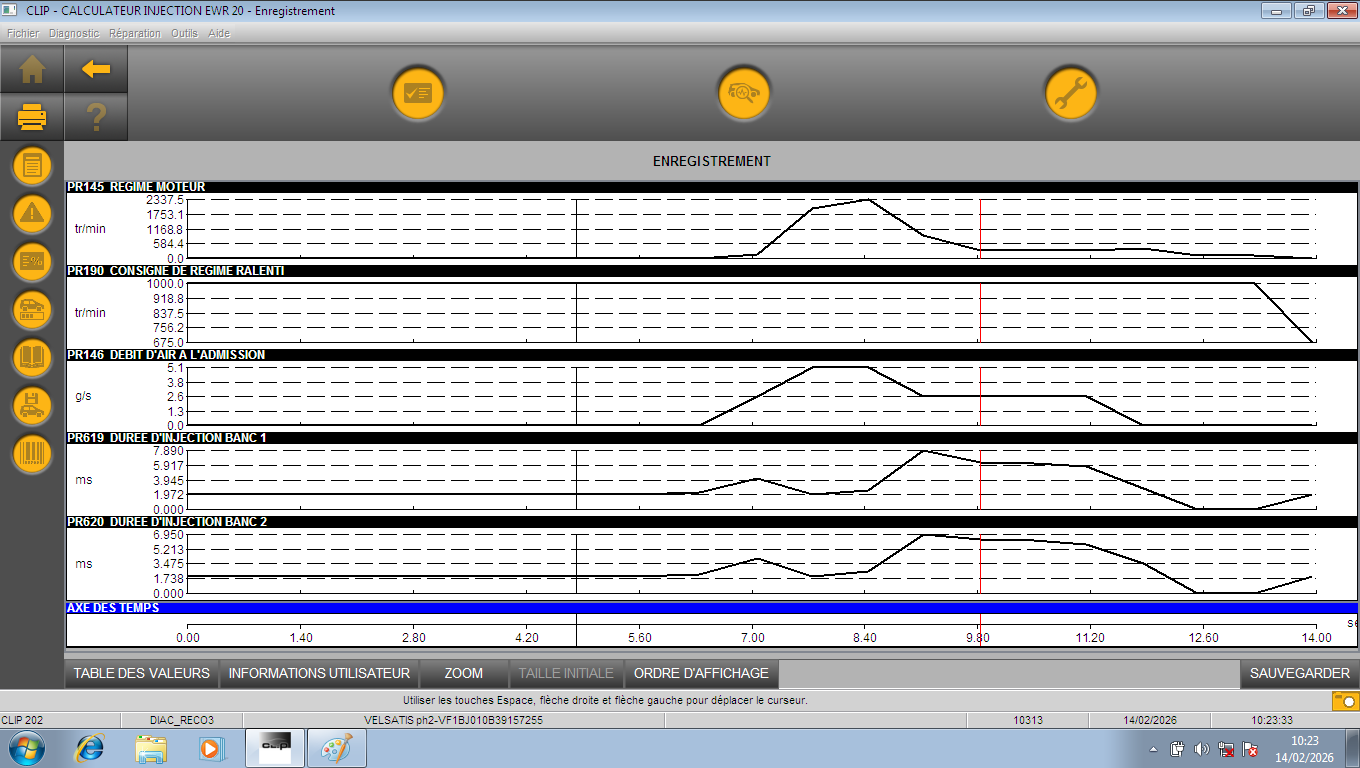Open Internet Explorer from the taskbar
Image resolution: width=1360 pixels, height=768 pixels.
coord(90,748)
